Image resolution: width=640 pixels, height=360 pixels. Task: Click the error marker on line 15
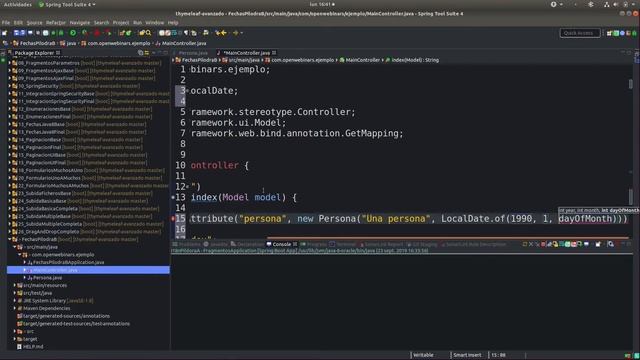click(173, 219)
